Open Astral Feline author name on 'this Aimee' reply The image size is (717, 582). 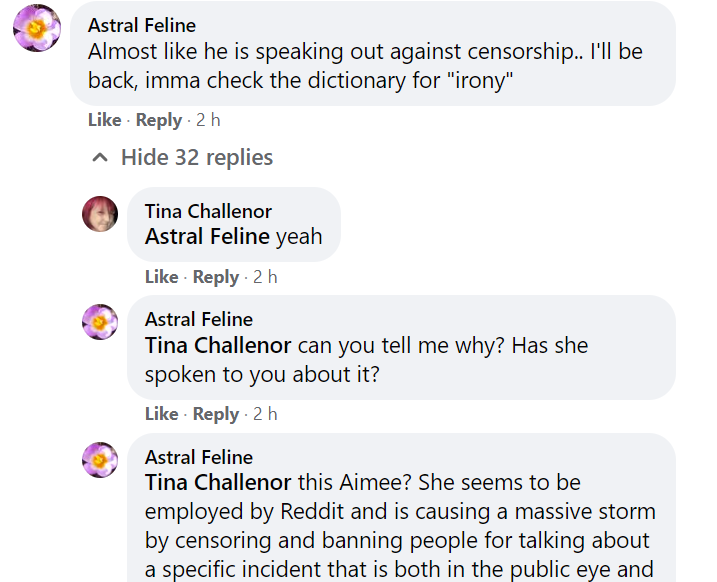tap(198, 458)
